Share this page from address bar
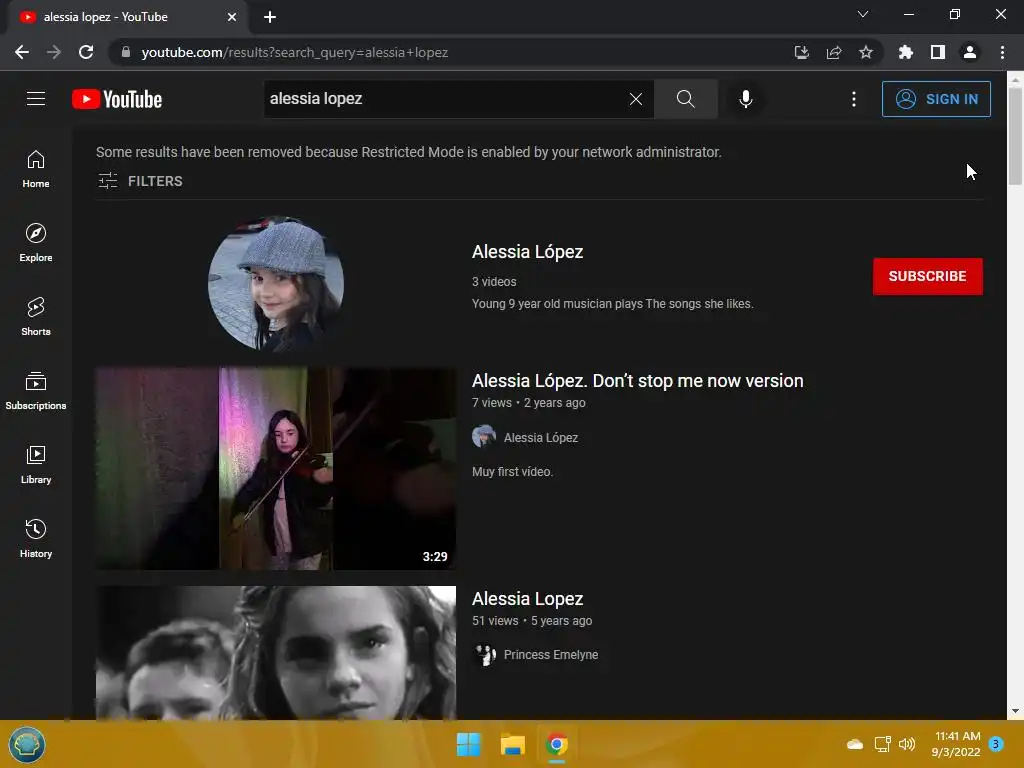 [833, 52]
